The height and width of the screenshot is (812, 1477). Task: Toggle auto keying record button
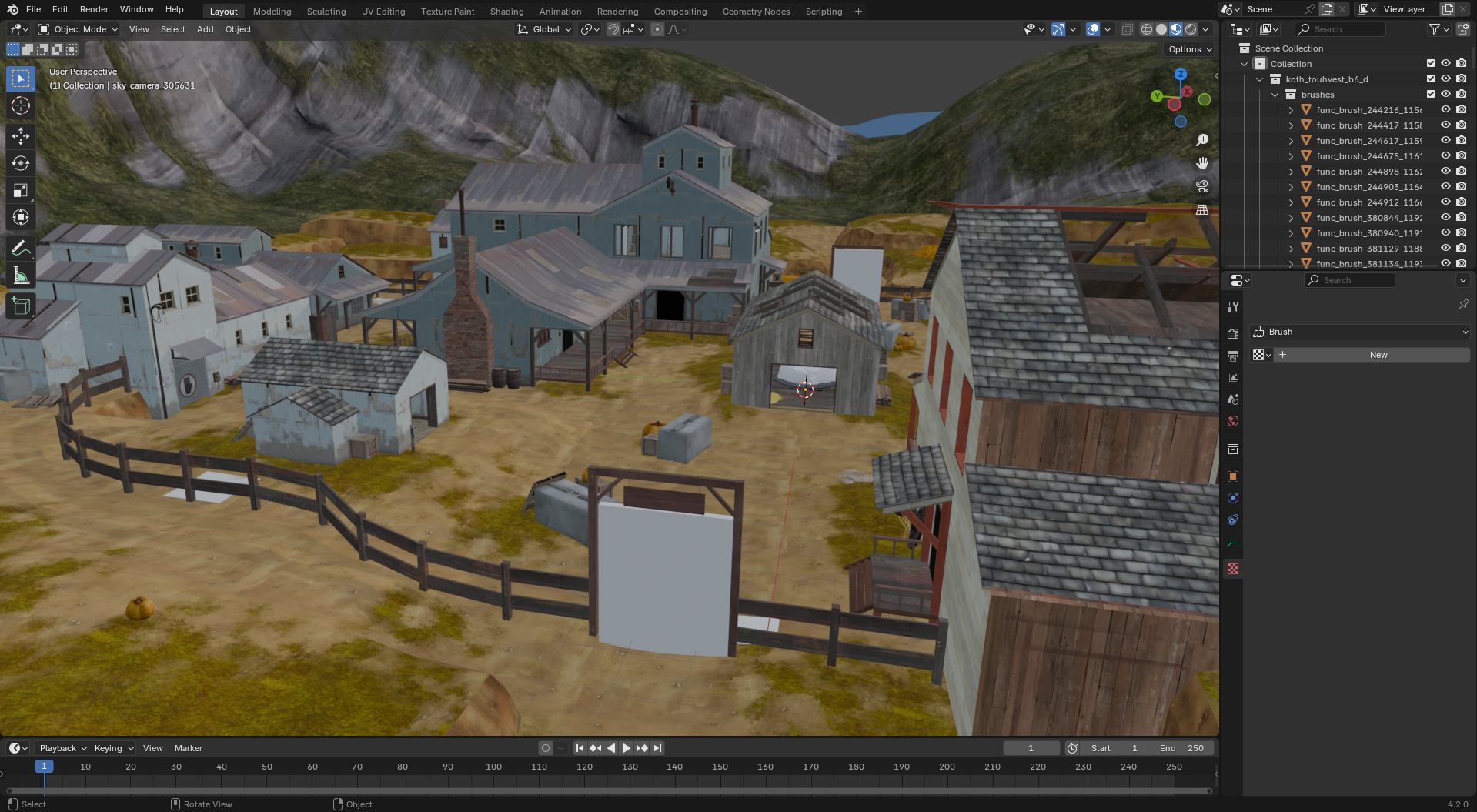546,748
